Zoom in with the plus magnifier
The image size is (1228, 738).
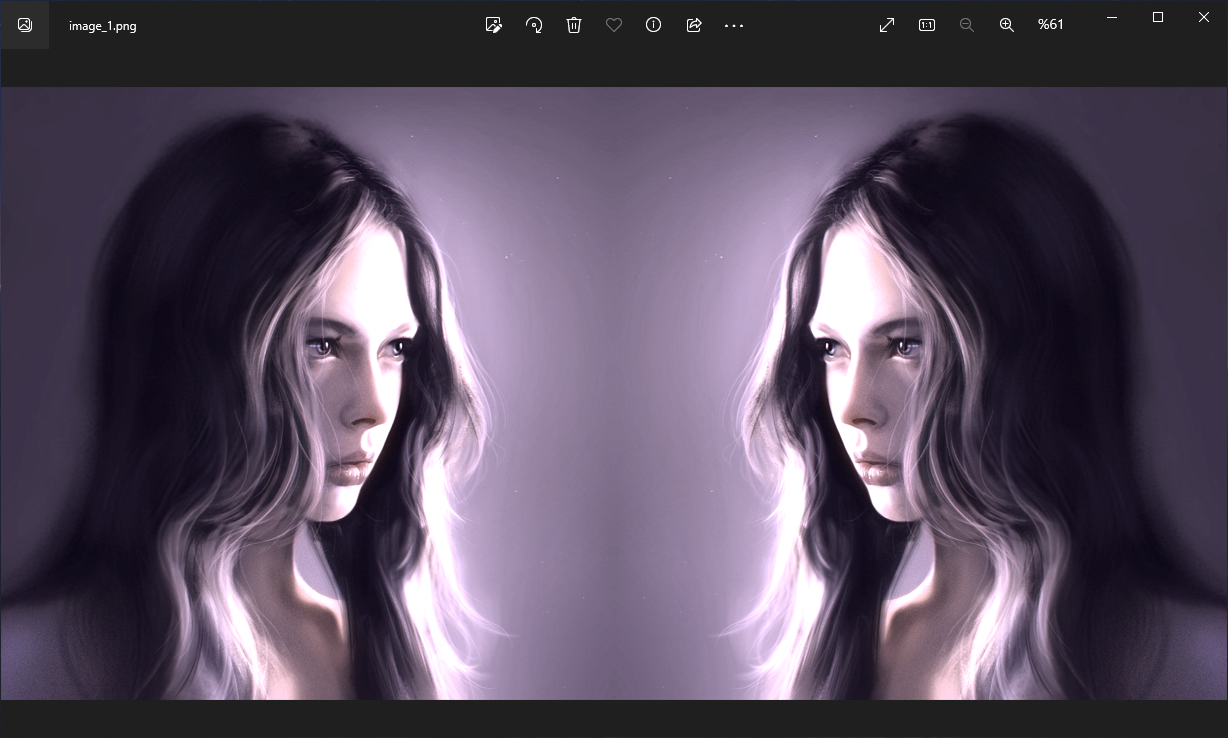click(1007, 25)
